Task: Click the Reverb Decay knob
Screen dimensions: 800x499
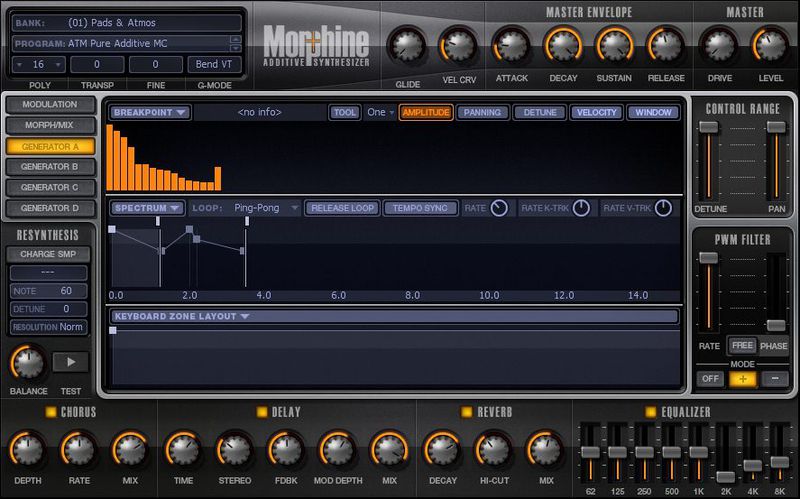Action: tap(441, 449)
